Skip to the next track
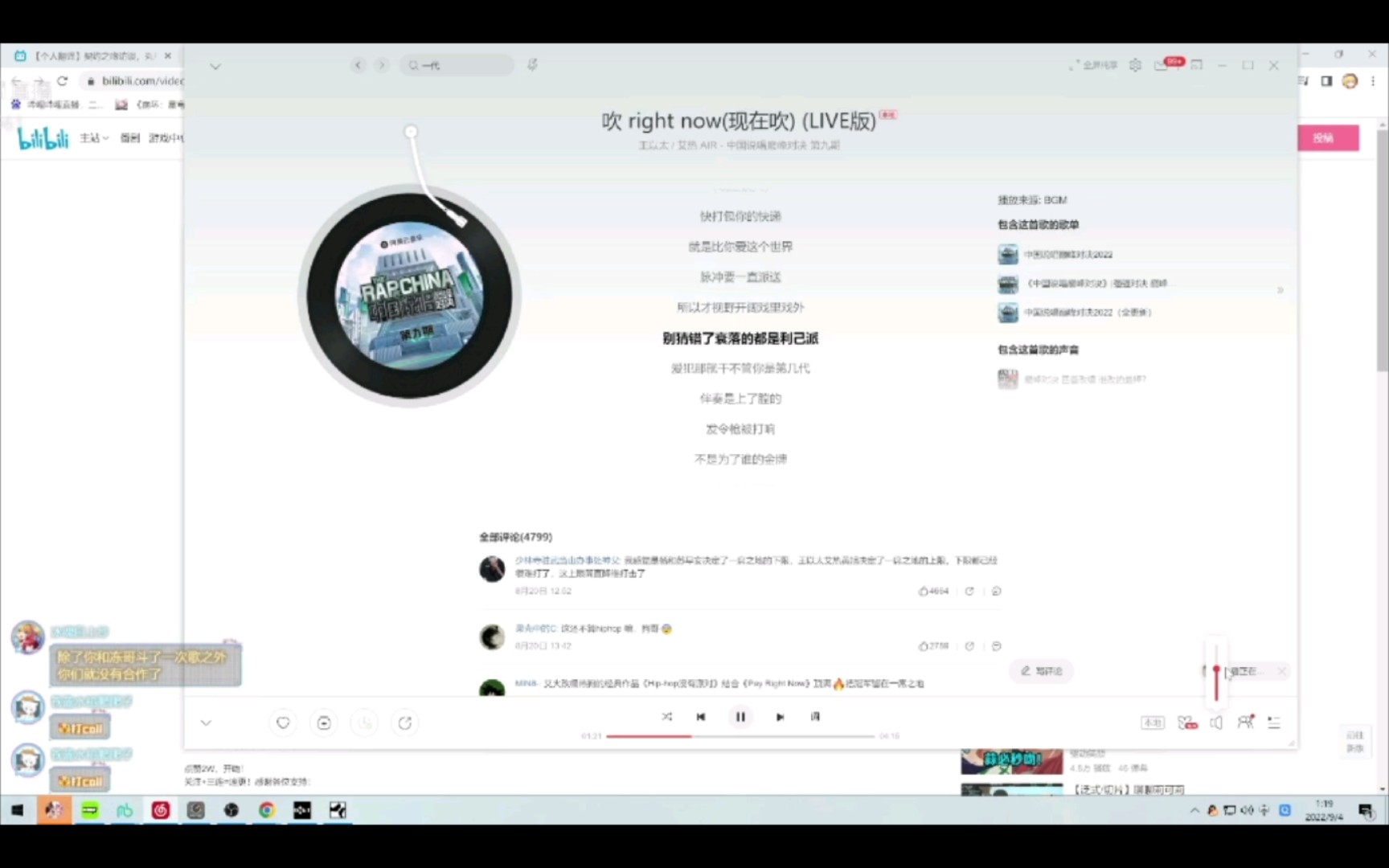Image resolution: width=1389 pixels, height=868 pixels. (780, 717)
